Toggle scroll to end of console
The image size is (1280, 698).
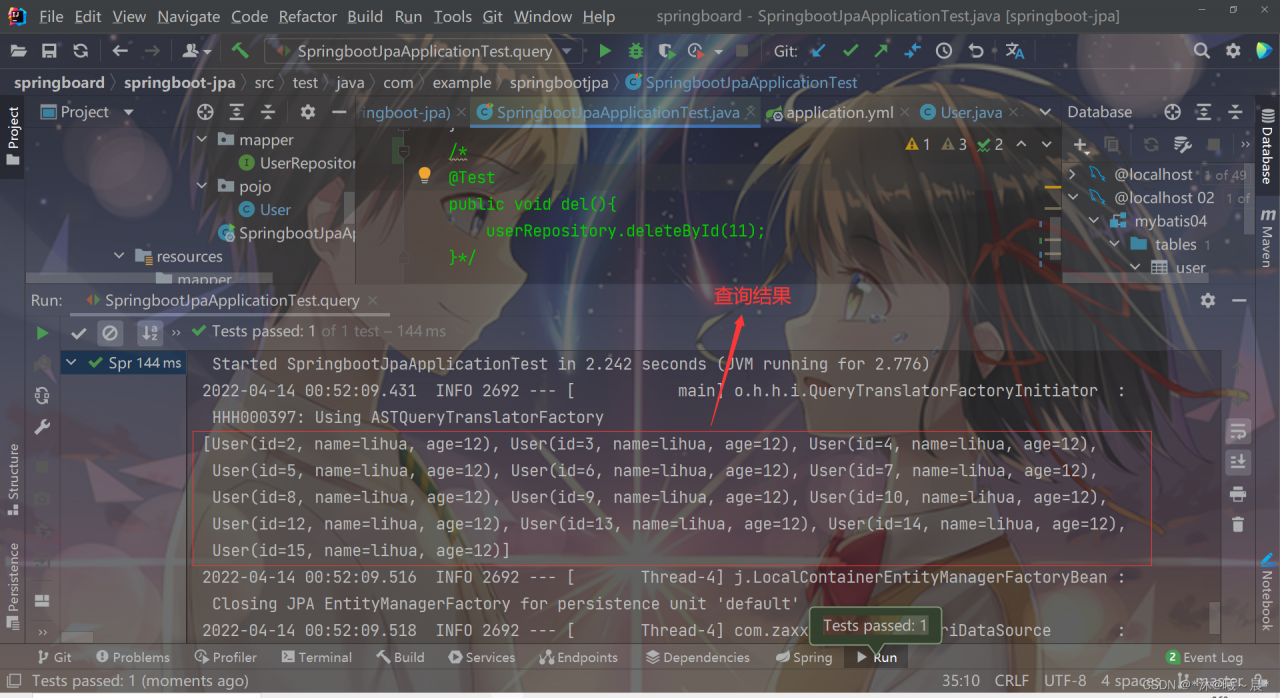coord(1238,461)
